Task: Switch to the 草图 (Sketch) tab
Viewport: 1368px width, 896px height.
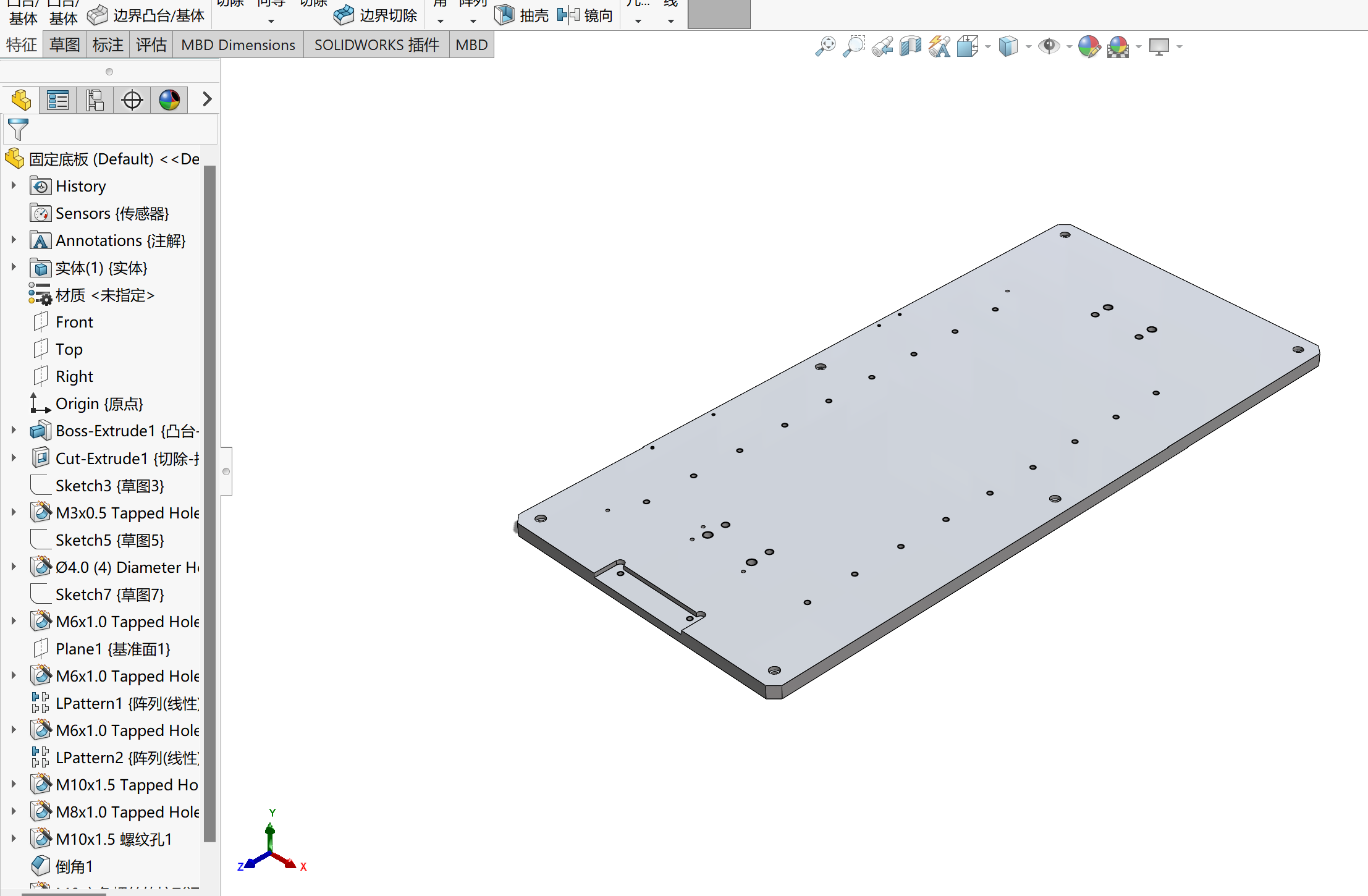Action: [x=65, y=45]
